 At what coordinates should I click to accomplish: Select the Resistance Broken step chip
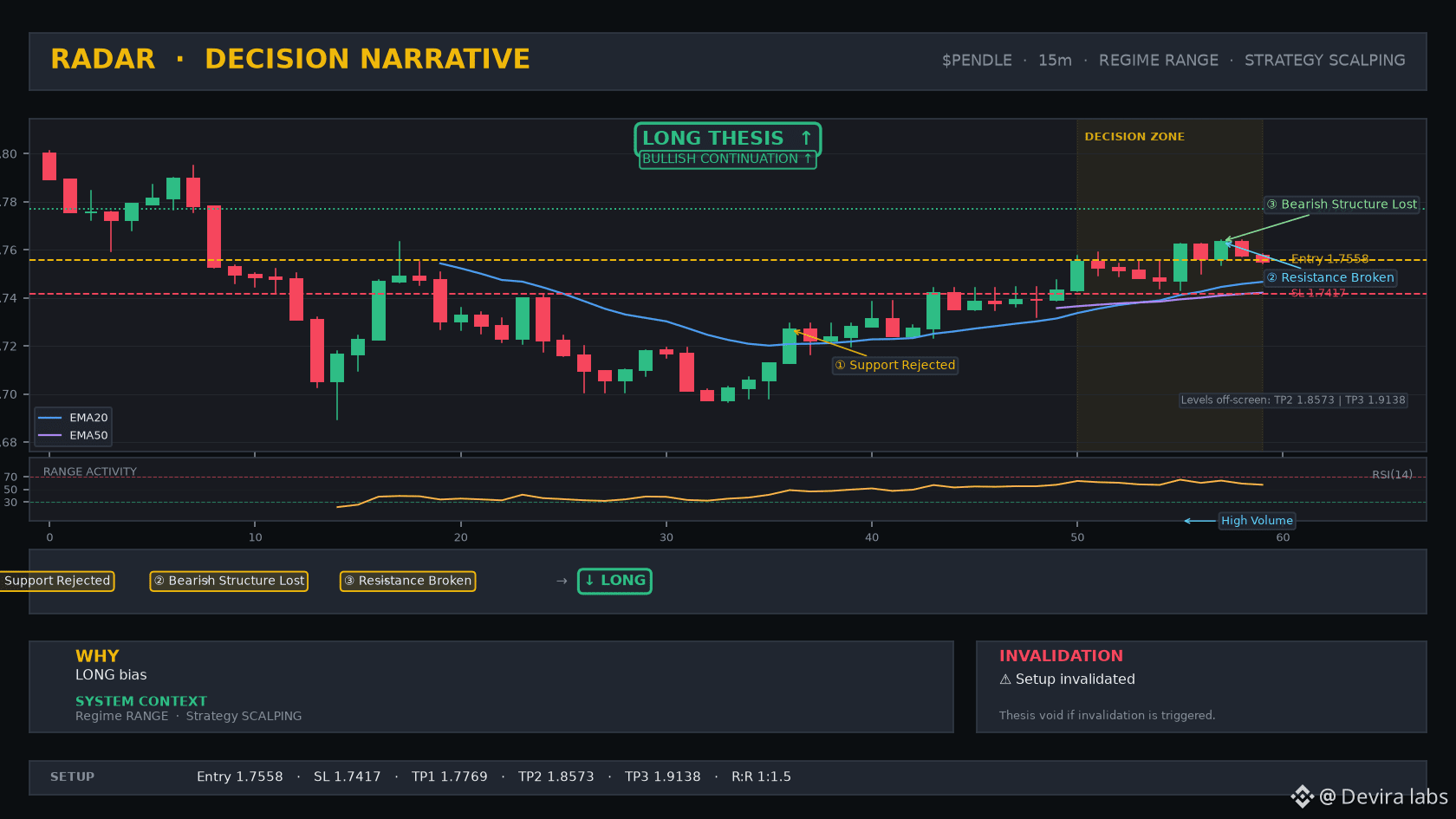[x=407, y=581]
